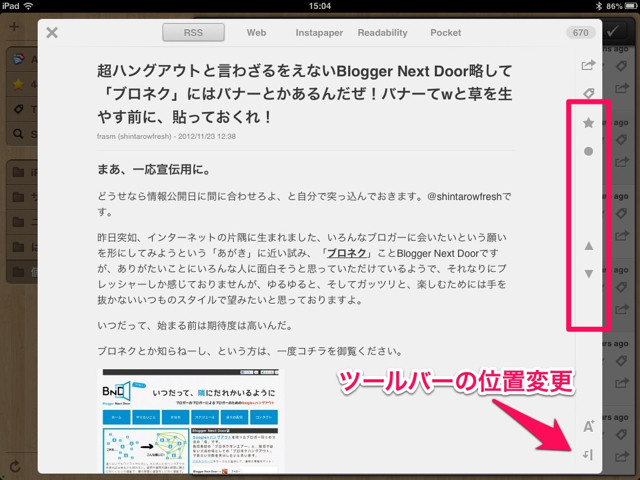
Task: Tap battery 86% in status bar
Action: tap(621, 6)
